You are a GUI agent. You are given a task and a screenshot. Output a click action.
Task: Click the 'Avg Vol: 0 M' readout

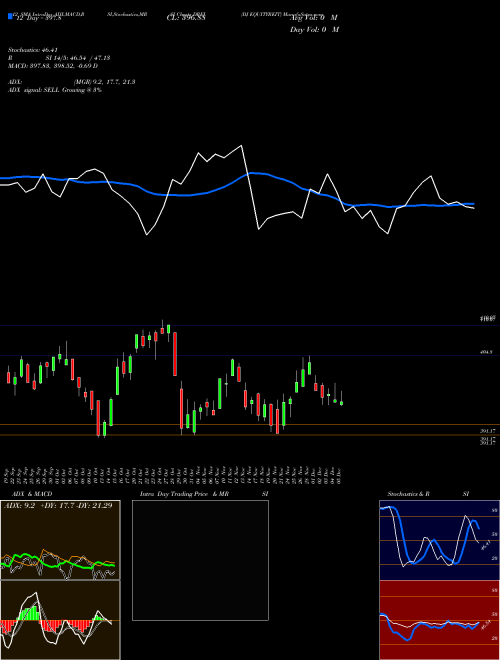pyautogui.click(x=314, y=18)
